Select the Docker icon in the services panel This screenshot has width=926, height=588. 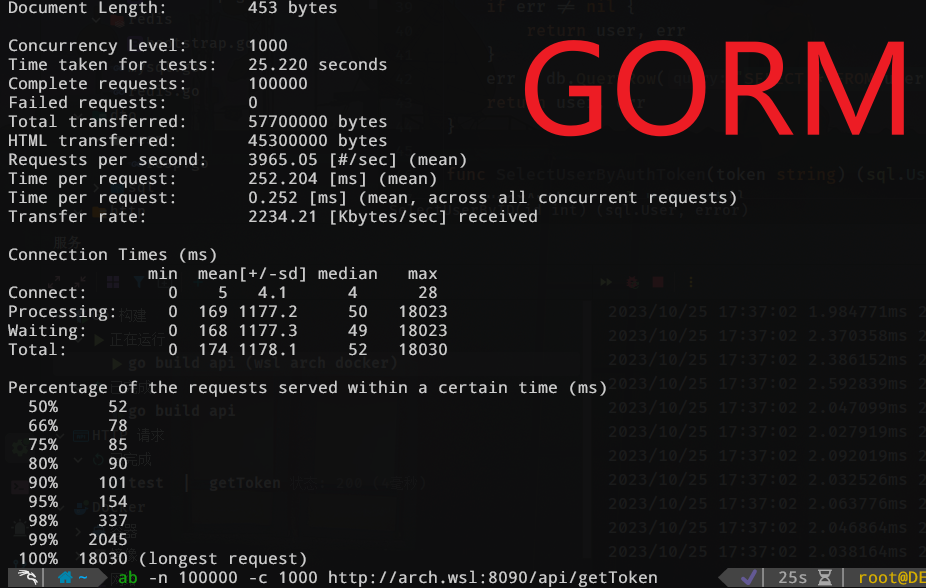pos(81,507)
